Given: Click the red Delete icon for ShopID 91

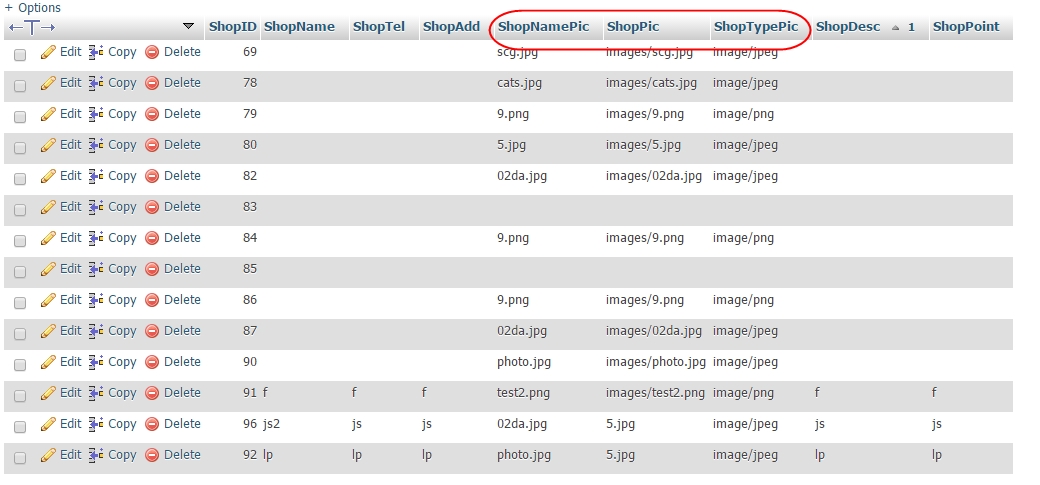Looking at the screenshot, I should (152, 393).
